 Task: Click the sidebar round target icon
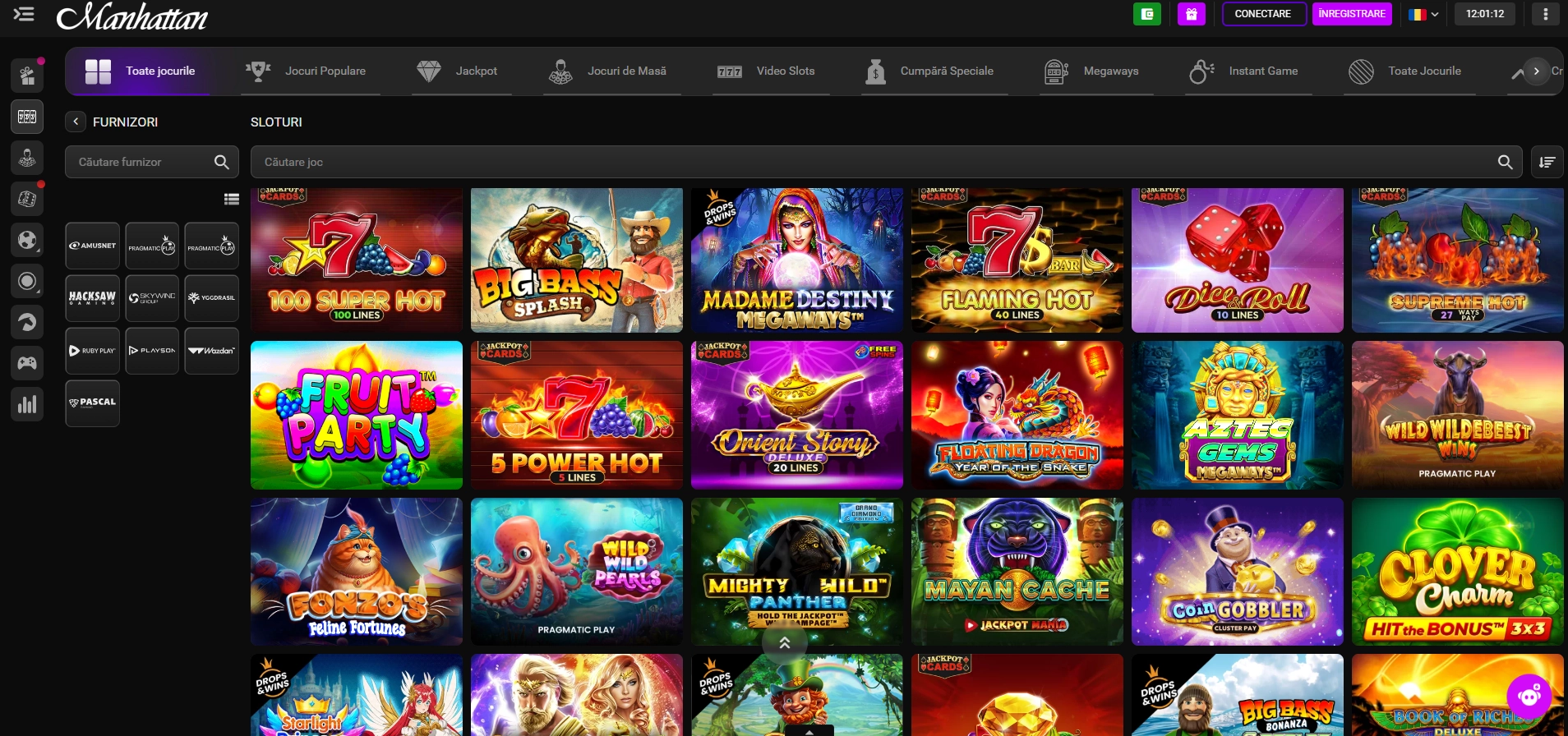(27, 281)
